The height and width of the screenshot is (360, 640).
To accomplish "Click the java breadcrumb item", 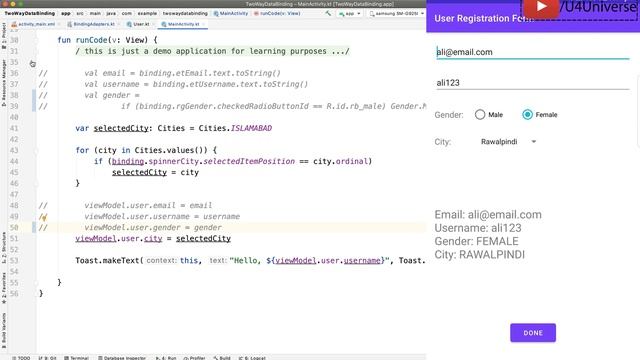I will tap(111, 13).
